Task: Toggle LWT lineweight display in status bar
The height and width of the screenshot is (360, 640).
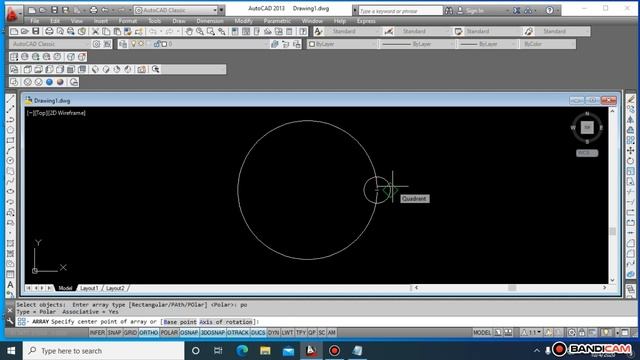Action: click(287, 333)
